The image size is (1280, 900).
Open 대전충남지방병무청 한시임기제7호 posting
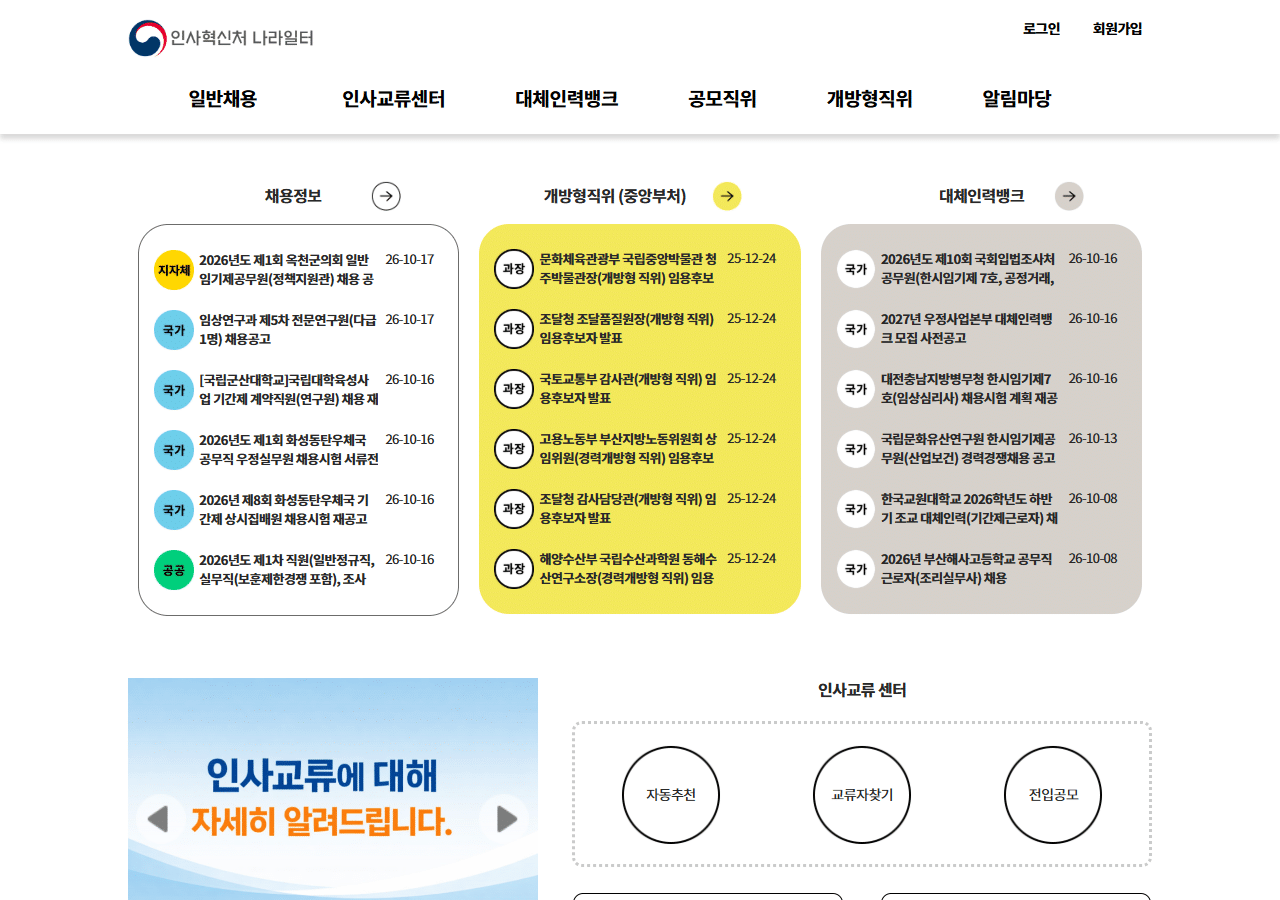pyautogui.click(x=969, y=388)
